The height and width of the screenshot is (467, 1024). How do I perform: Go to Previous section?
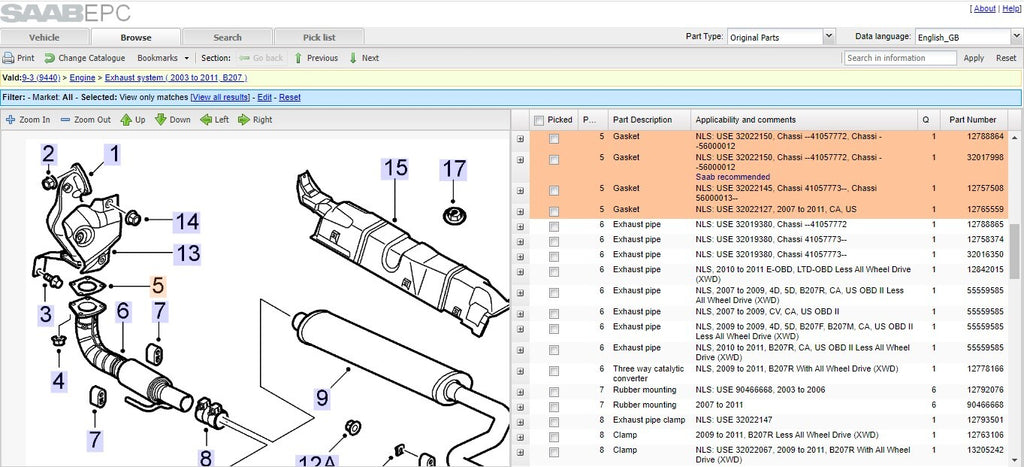(316, 58)
